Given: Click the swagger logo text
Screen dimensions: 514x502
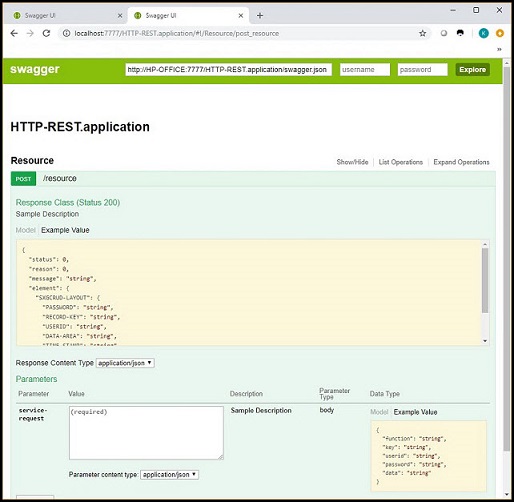Looking at the screenshot, I should (x=35, y=69).
